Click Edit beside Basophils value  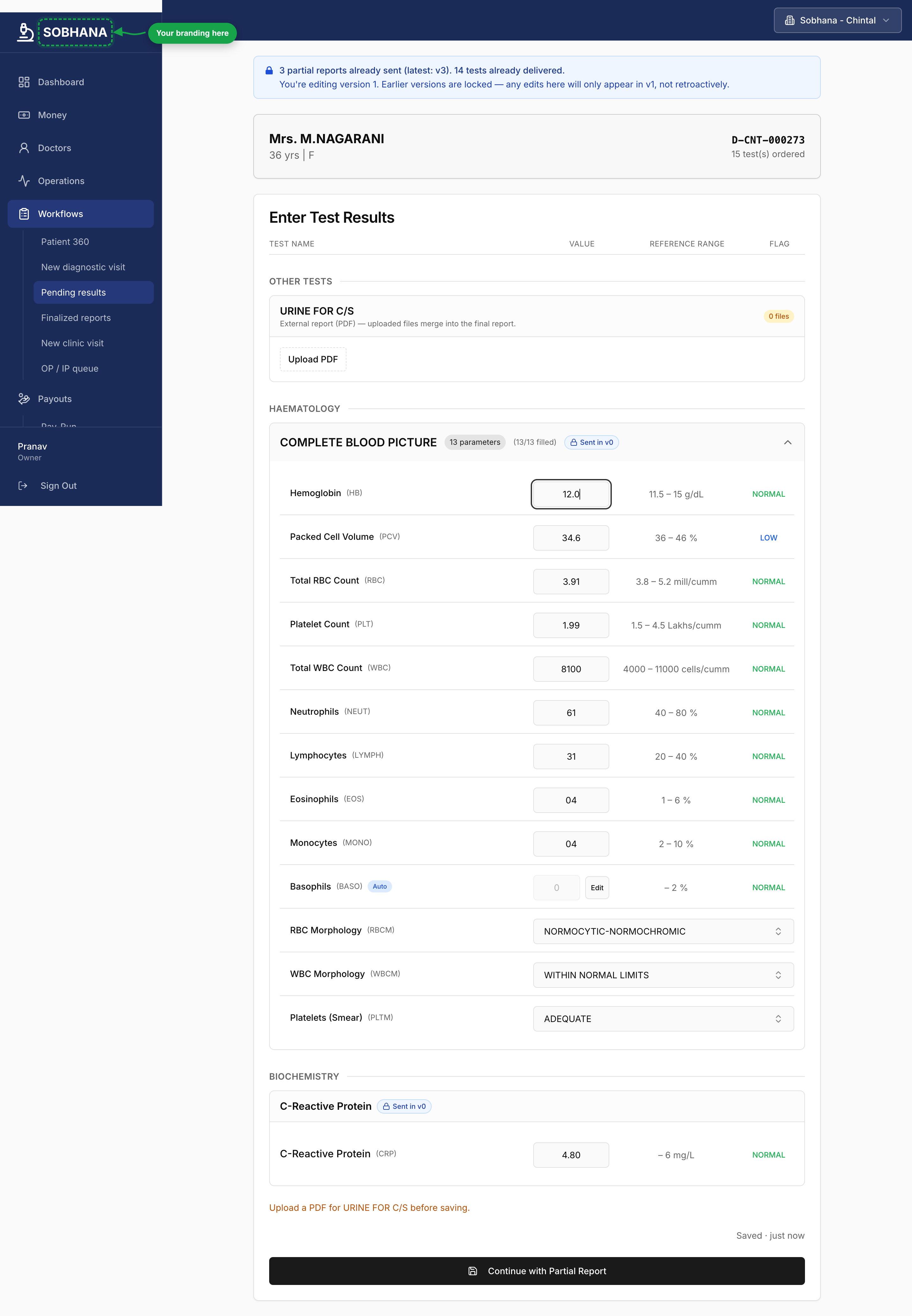tap(597, 888)
